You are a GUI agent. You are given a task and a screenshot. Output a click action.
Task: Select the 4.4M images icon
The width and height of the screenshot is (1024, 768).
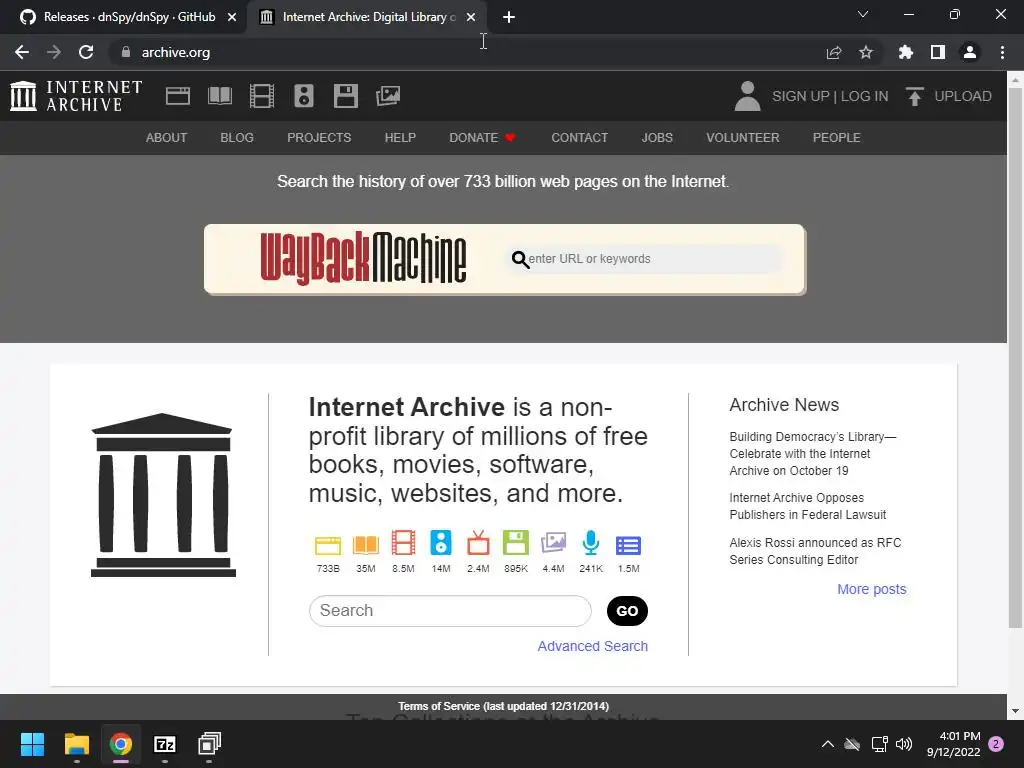click(x=553, y=543)
